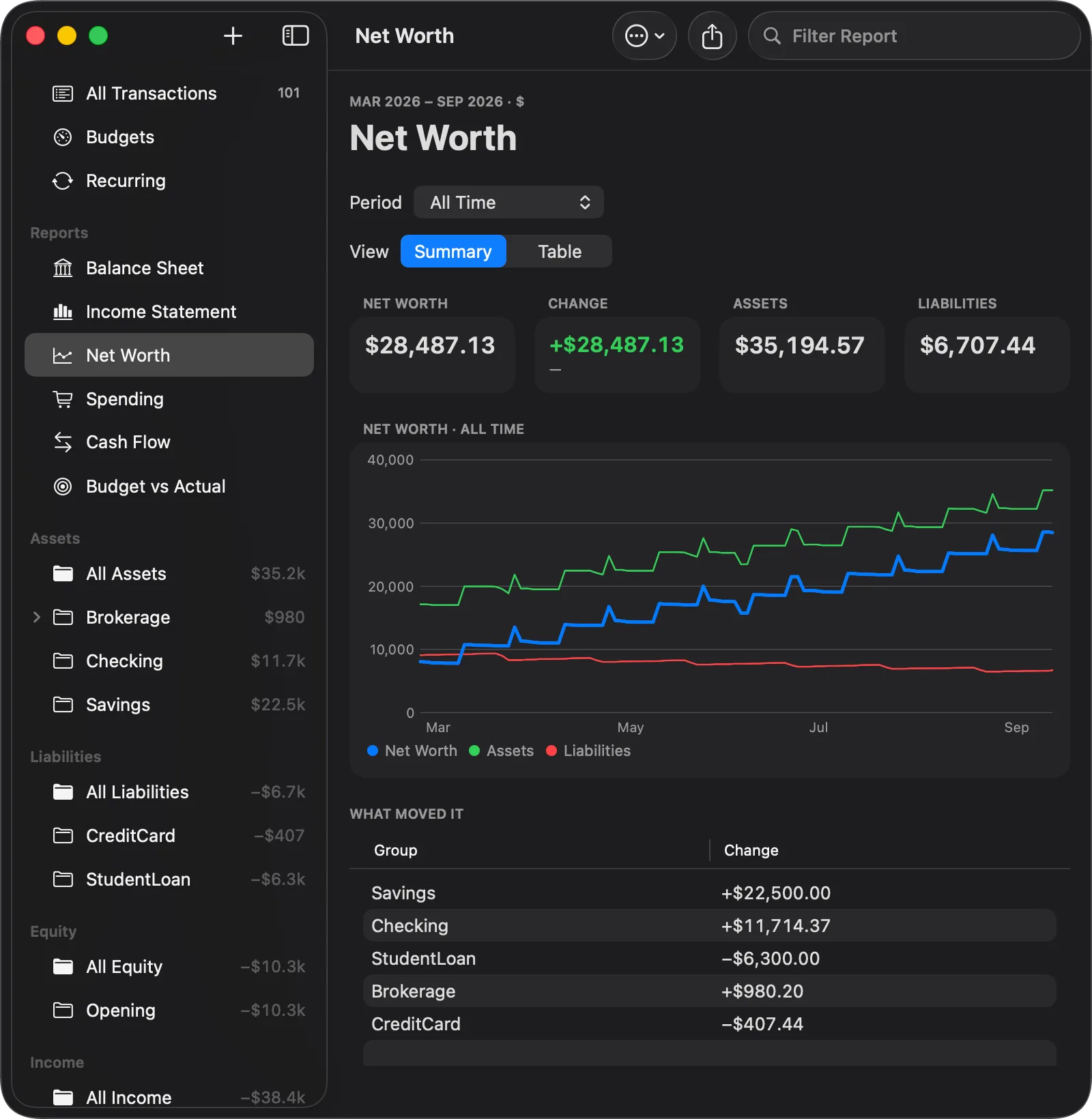
Task: Open the Period All Time dropdown
Action: point(508,203)
